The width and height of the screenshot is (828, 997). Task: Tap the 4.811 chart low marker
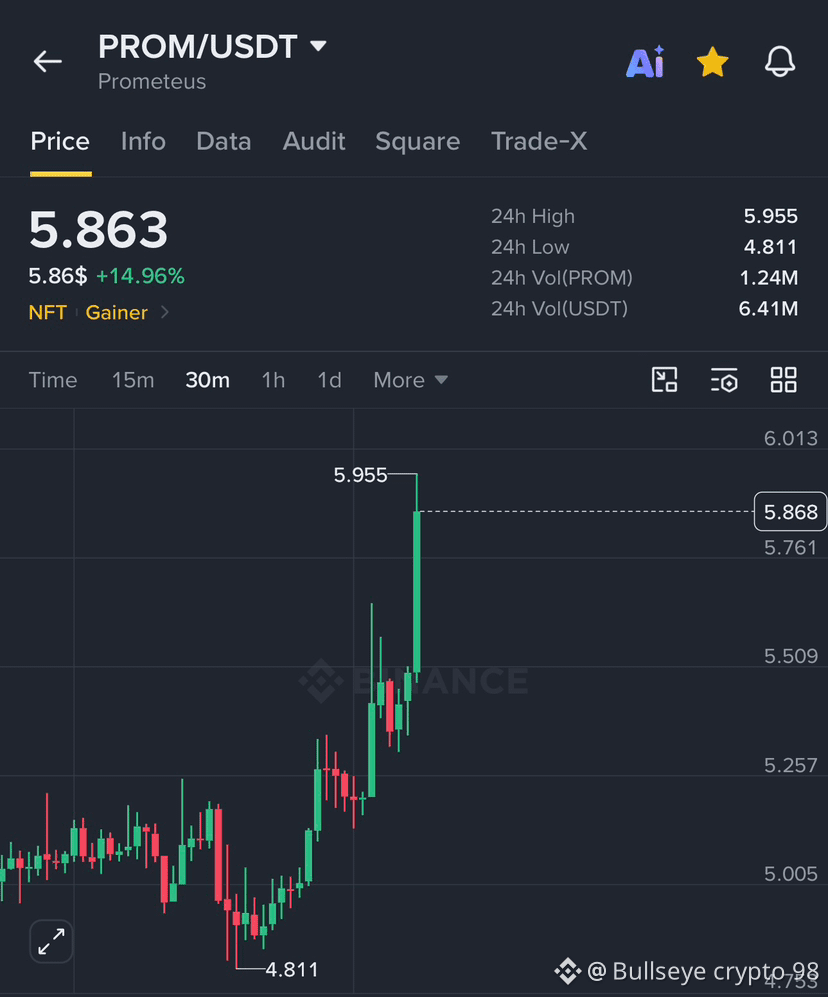click(x=292, y=970)
